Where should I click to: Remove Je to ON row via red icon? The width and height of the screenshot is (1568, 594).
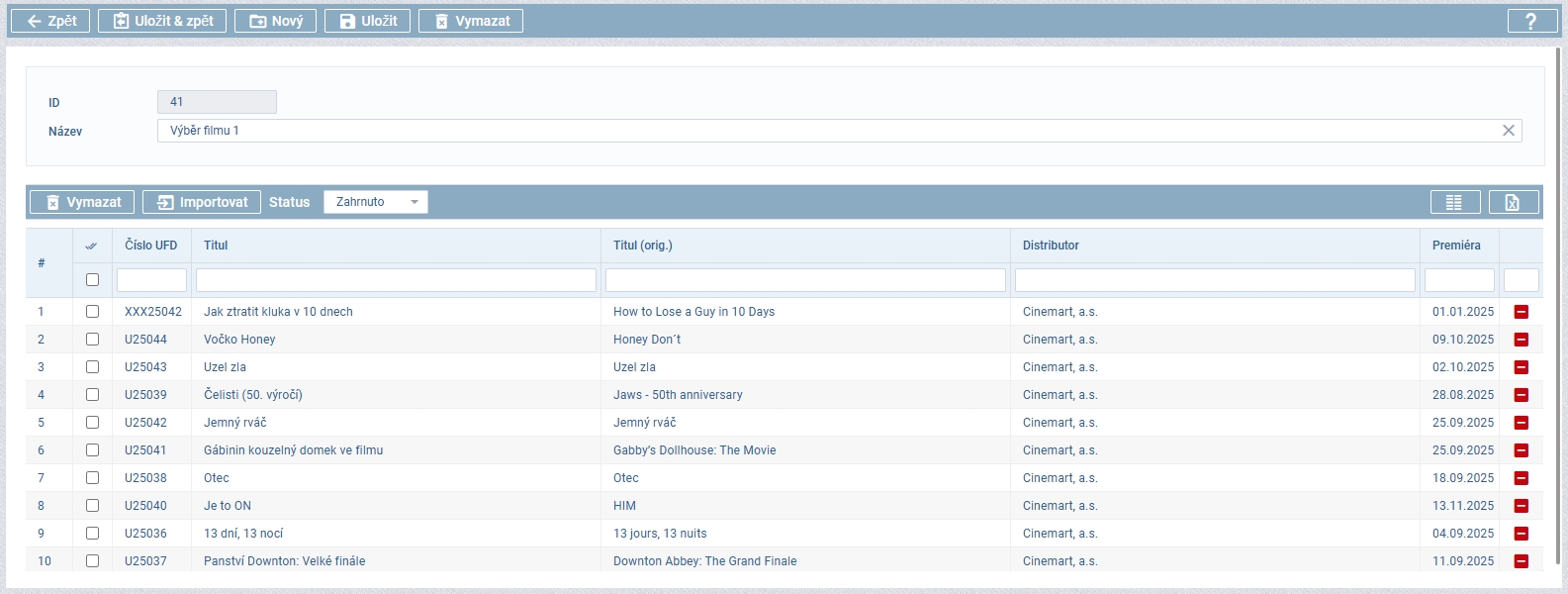pos(1522,506)
